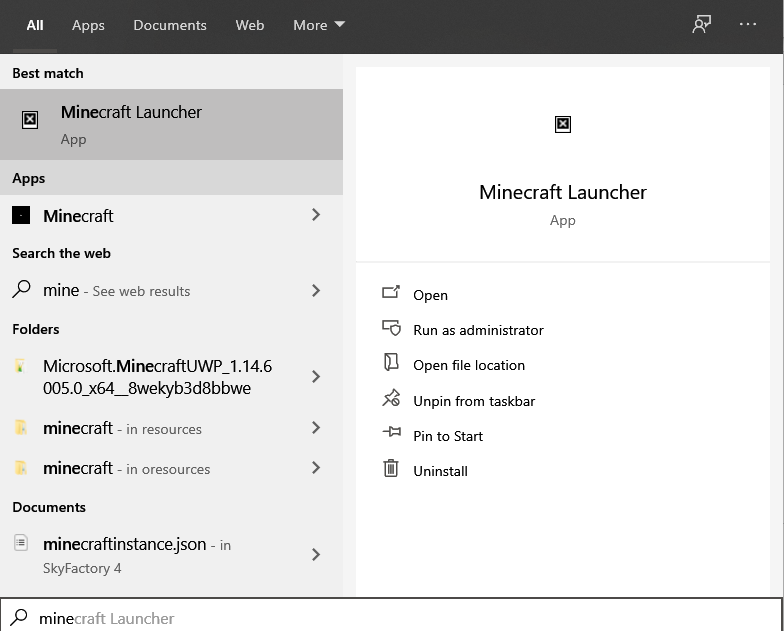Screen dimensions: 784x631
Task: Click the minecraftinstance.json document icon
Action: tap(20, 542)
